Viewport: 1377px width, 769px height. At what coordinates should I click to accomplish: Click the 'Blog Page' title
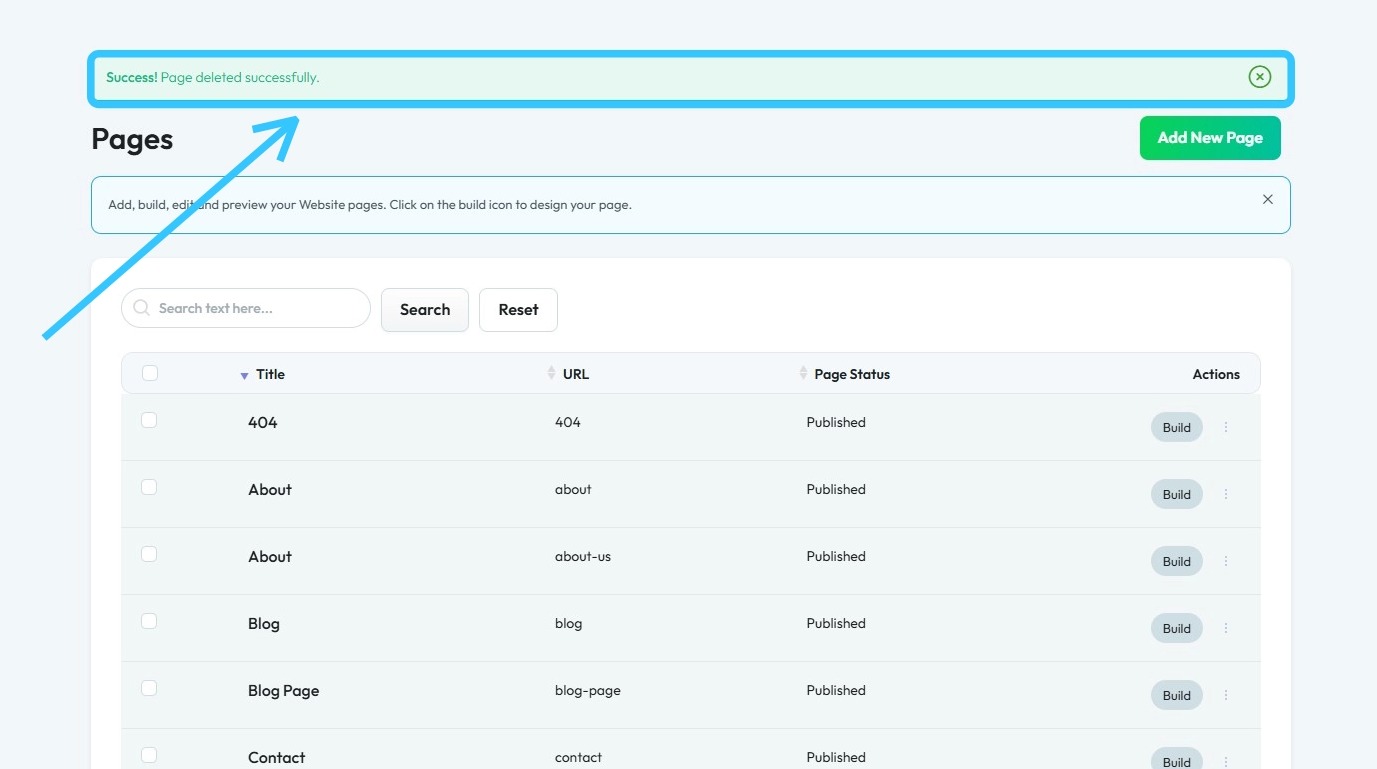[284, 690]
